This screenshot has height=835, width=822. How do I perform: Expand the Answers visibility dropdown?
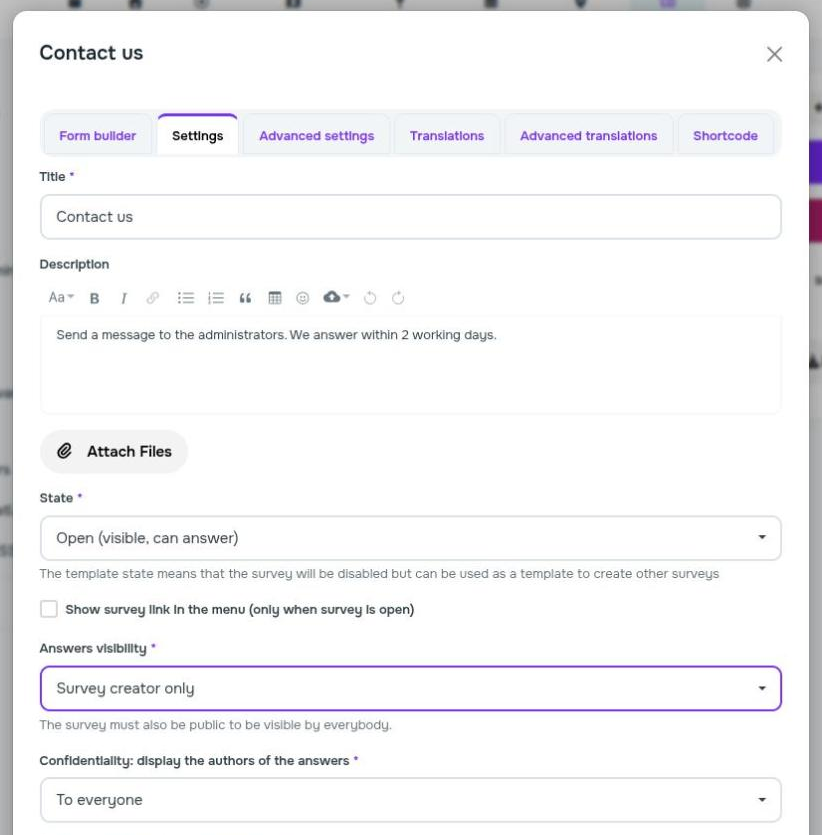coord(410,688)
